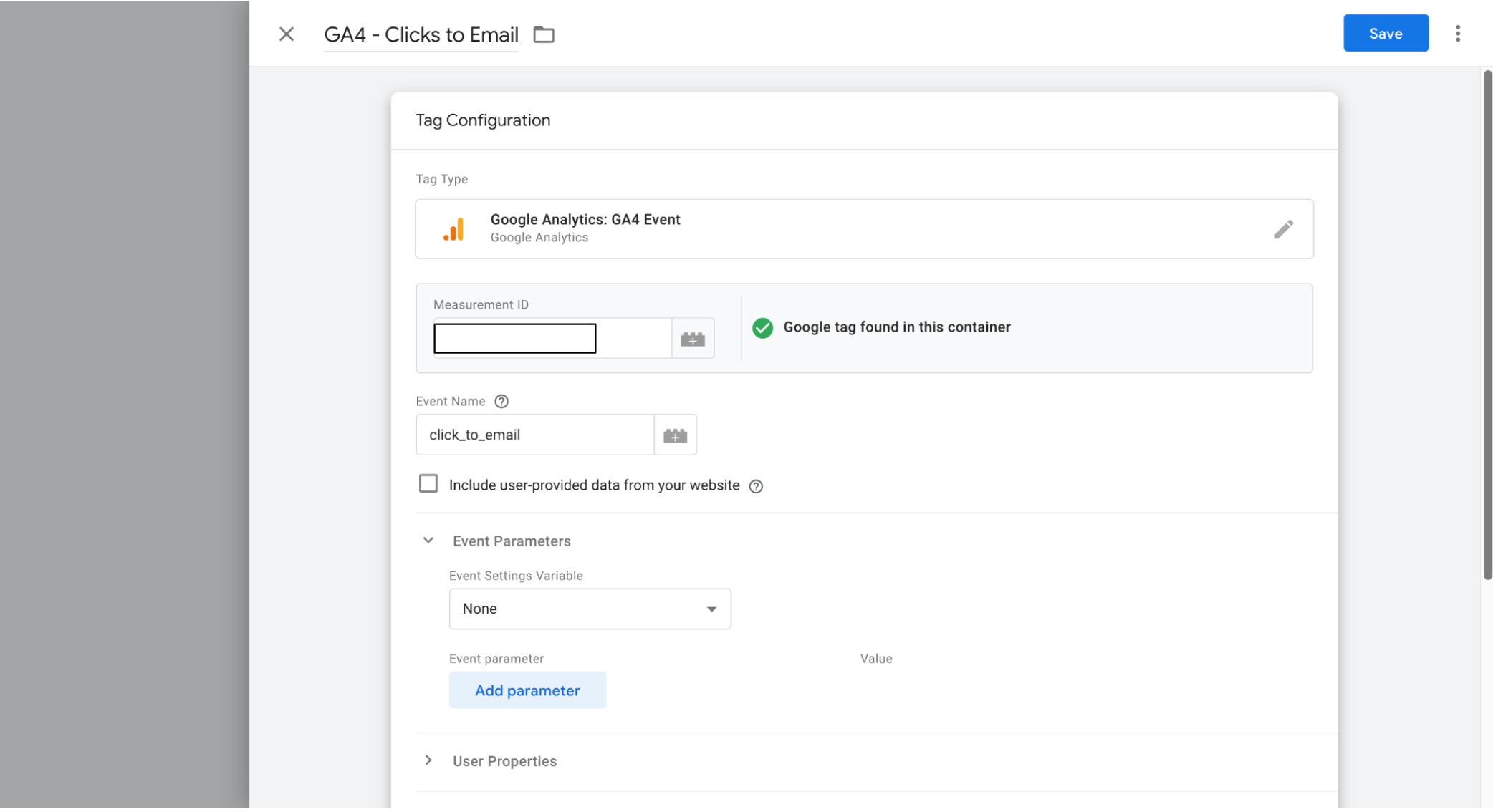Close the tag editor with X

pos(287,34)
